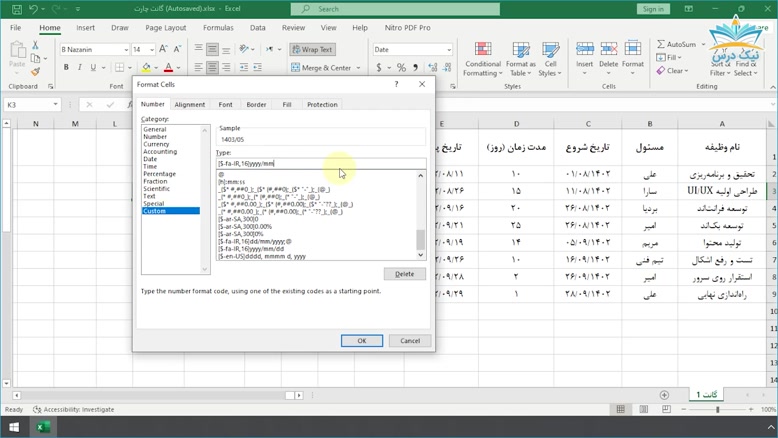Expand the Borders dropdown arrow
The width and height of the screenshot is (778, 438).
point(130,68)
